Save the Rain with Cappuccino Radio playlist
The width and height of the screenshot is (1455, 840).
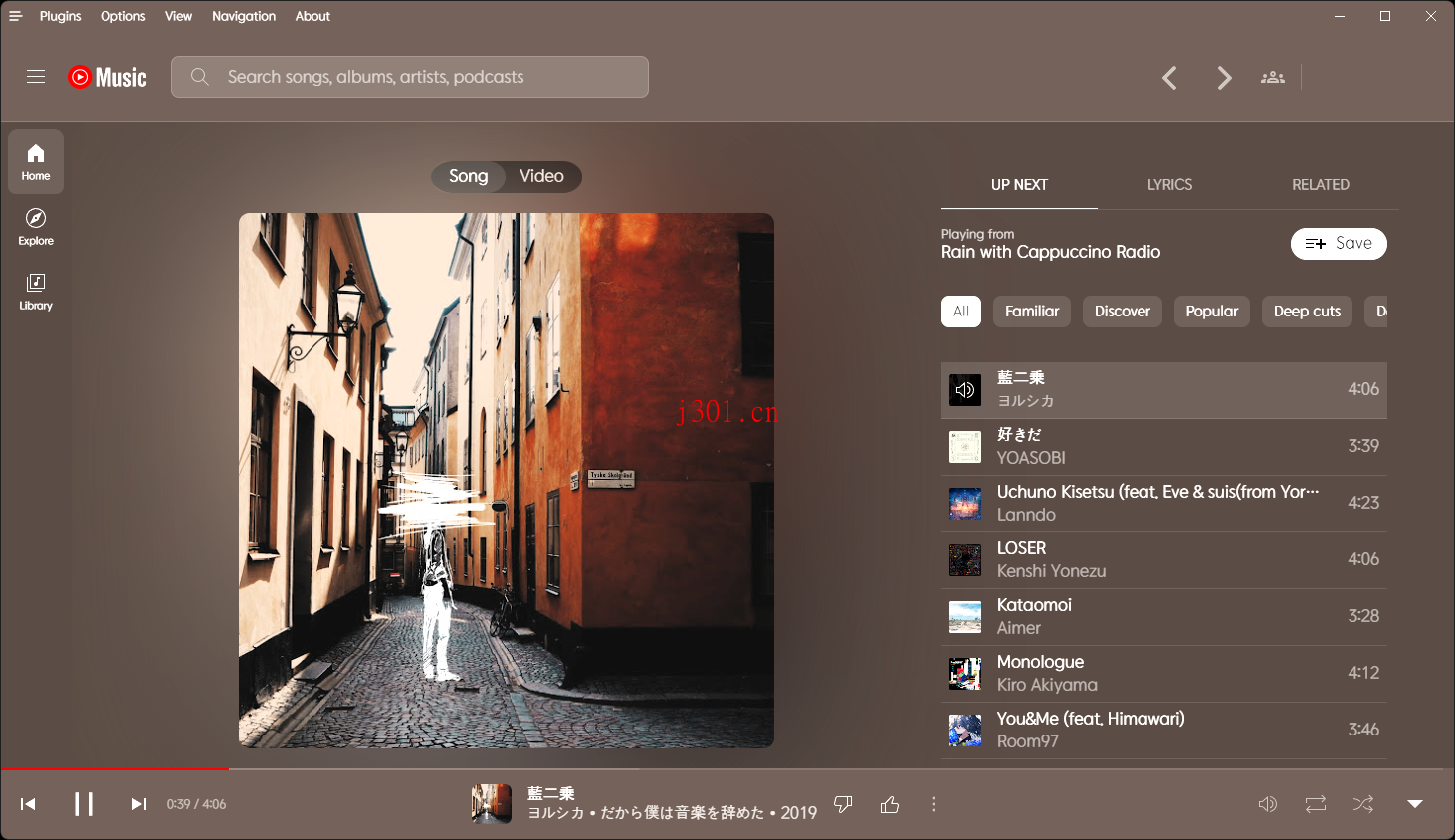1339,243
